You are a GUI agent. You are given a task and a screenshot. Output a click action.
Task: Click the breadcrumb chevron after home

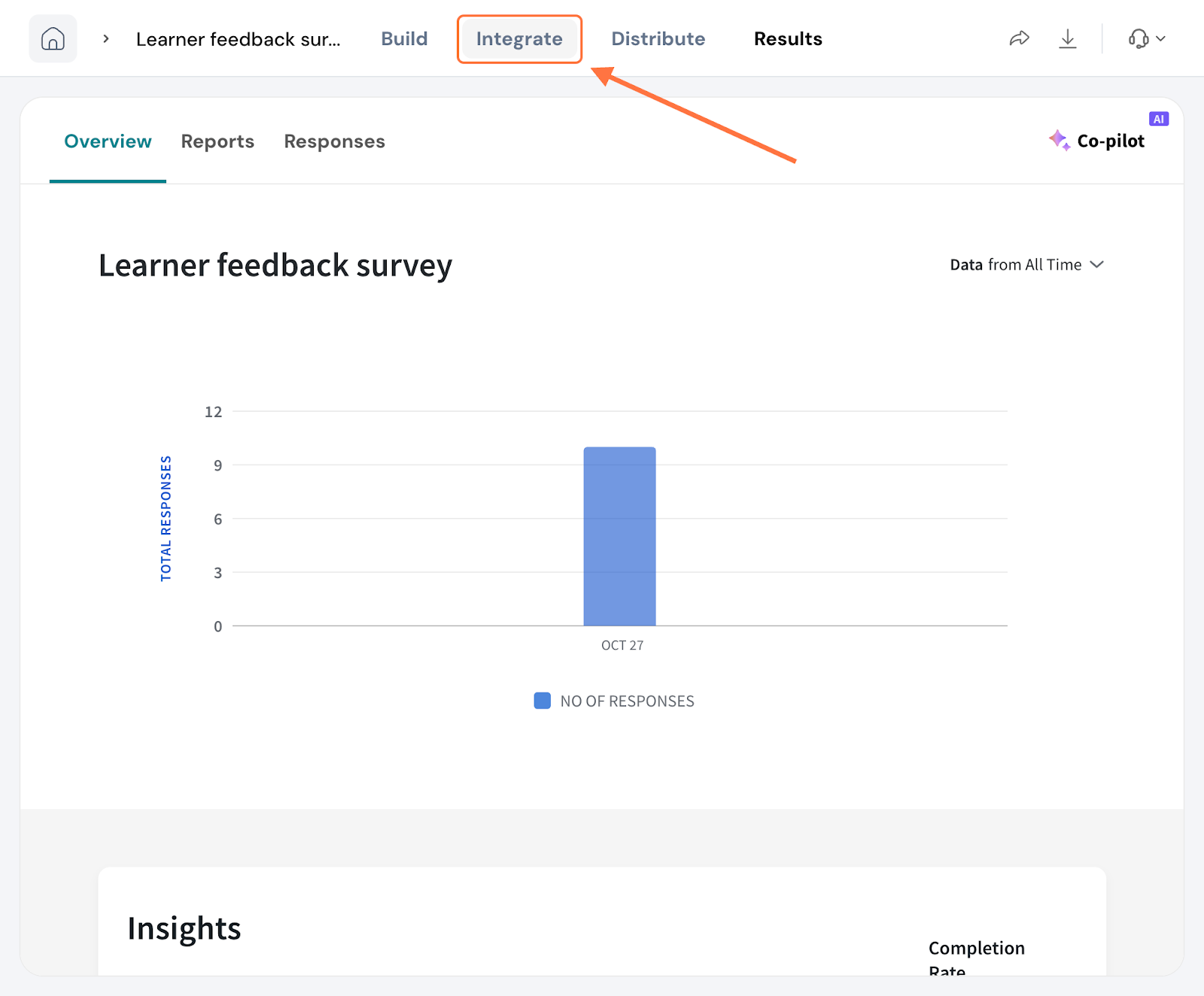[106, 38]
